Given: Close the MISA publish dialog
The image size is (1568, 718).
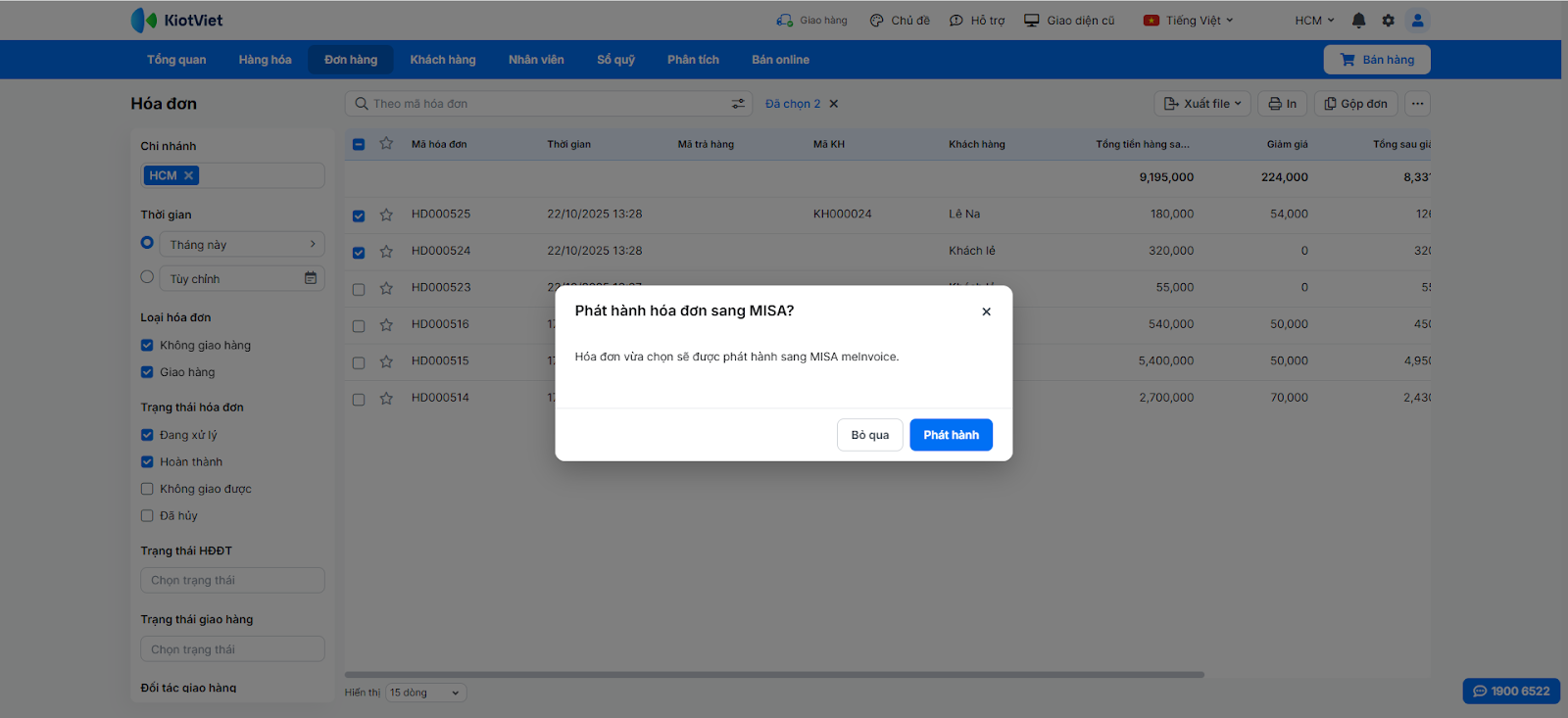Looking at the screenshot, I should tap(986, 311).
